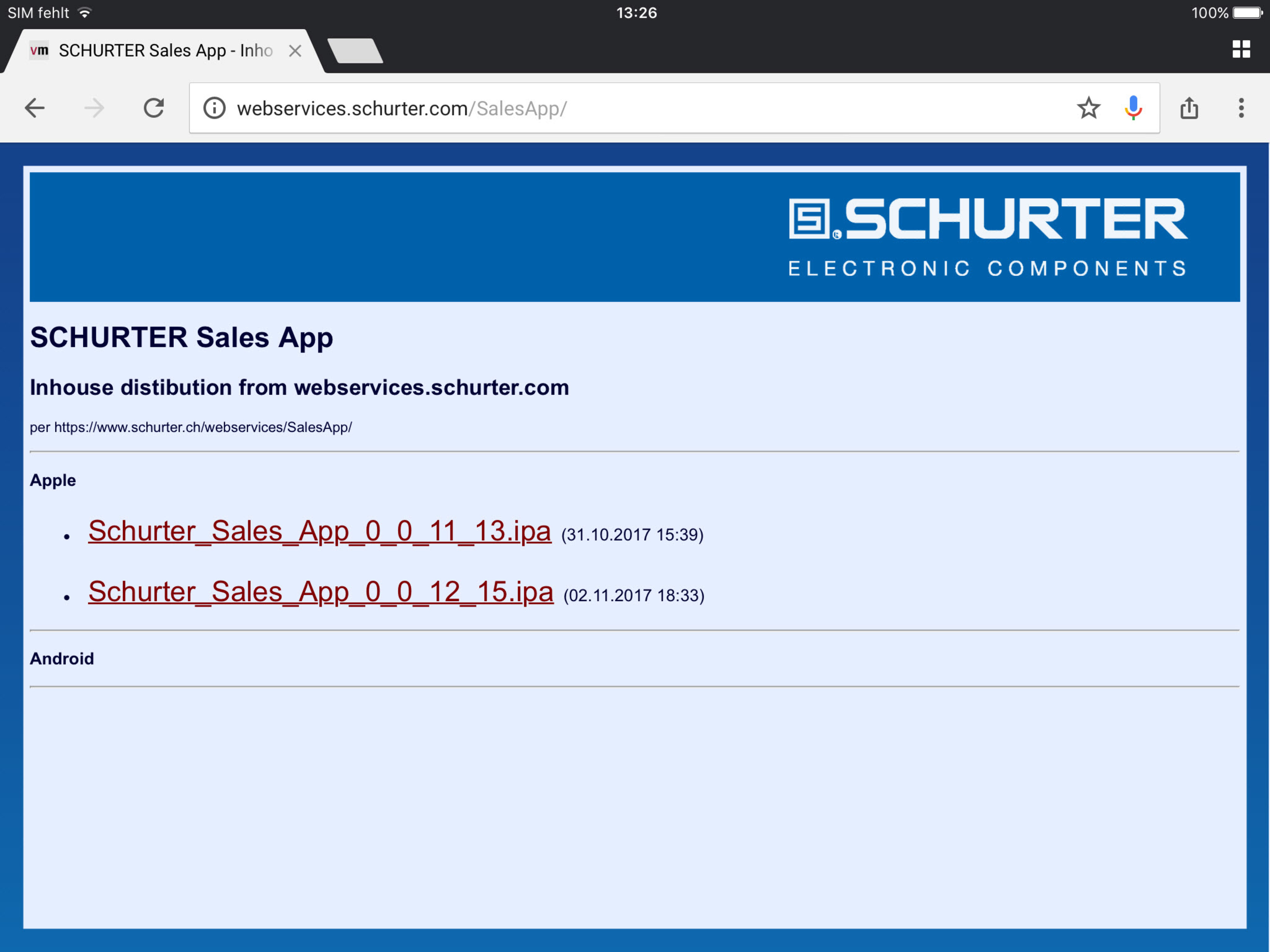Close the SCHURTER Sales App tab
Screen dimensions: 1270x952
tap(295, 50)
